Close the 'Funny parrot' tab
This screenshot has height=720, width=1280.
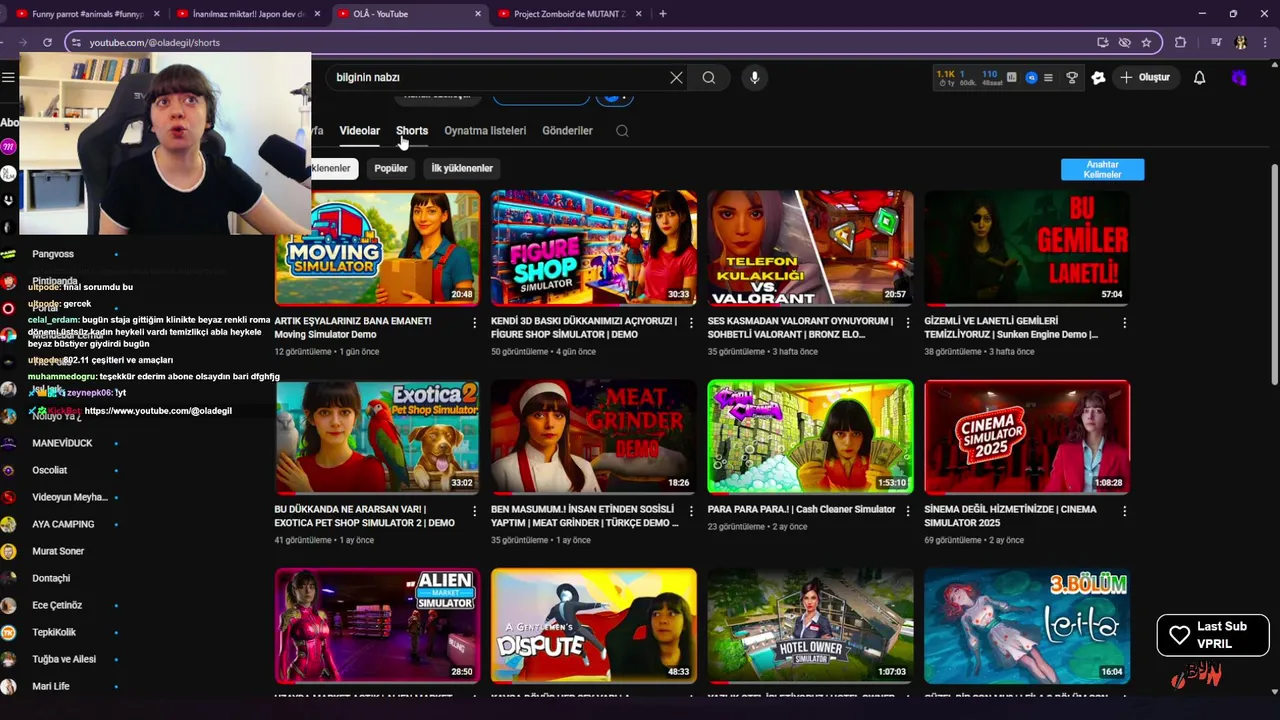[156, 14]
